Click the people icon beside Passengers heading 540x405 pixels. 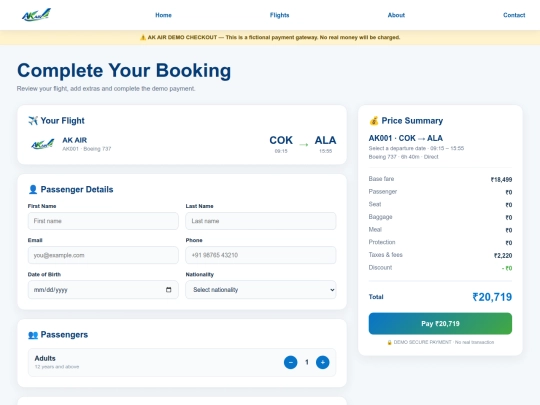[x=33, y=335]
